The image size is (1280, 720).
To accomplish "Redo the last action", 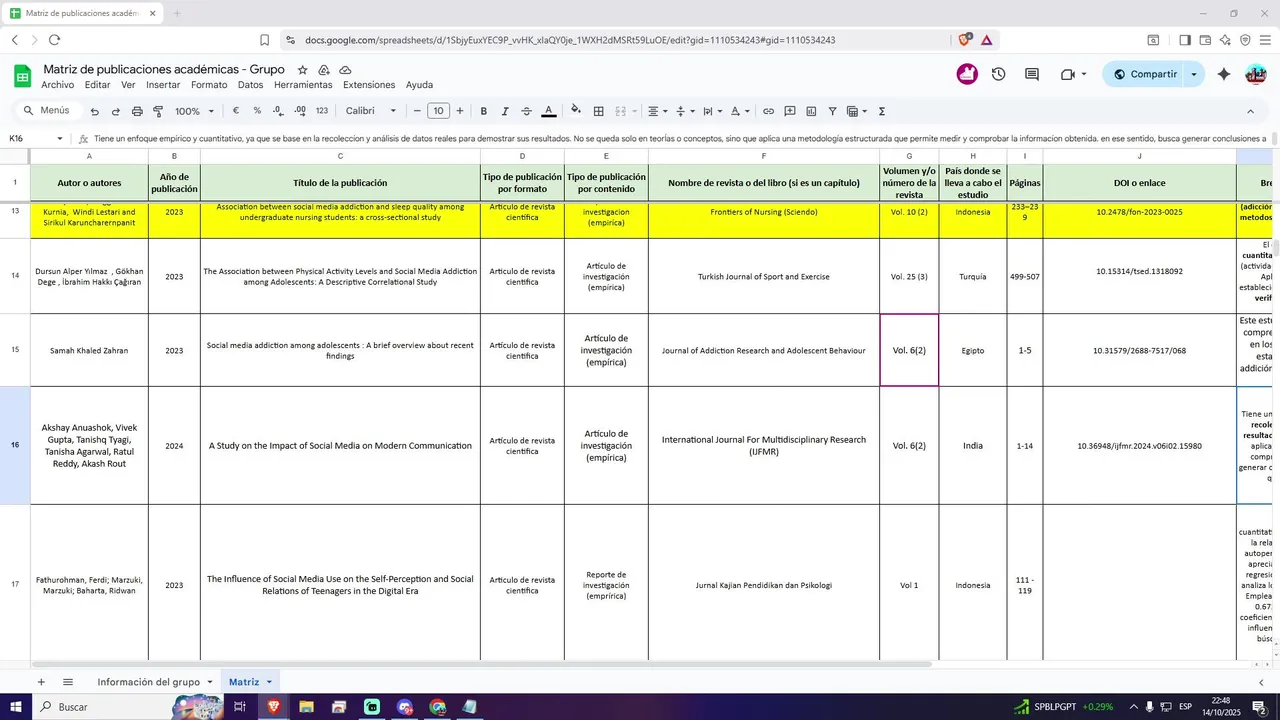I will click(116, 111).
